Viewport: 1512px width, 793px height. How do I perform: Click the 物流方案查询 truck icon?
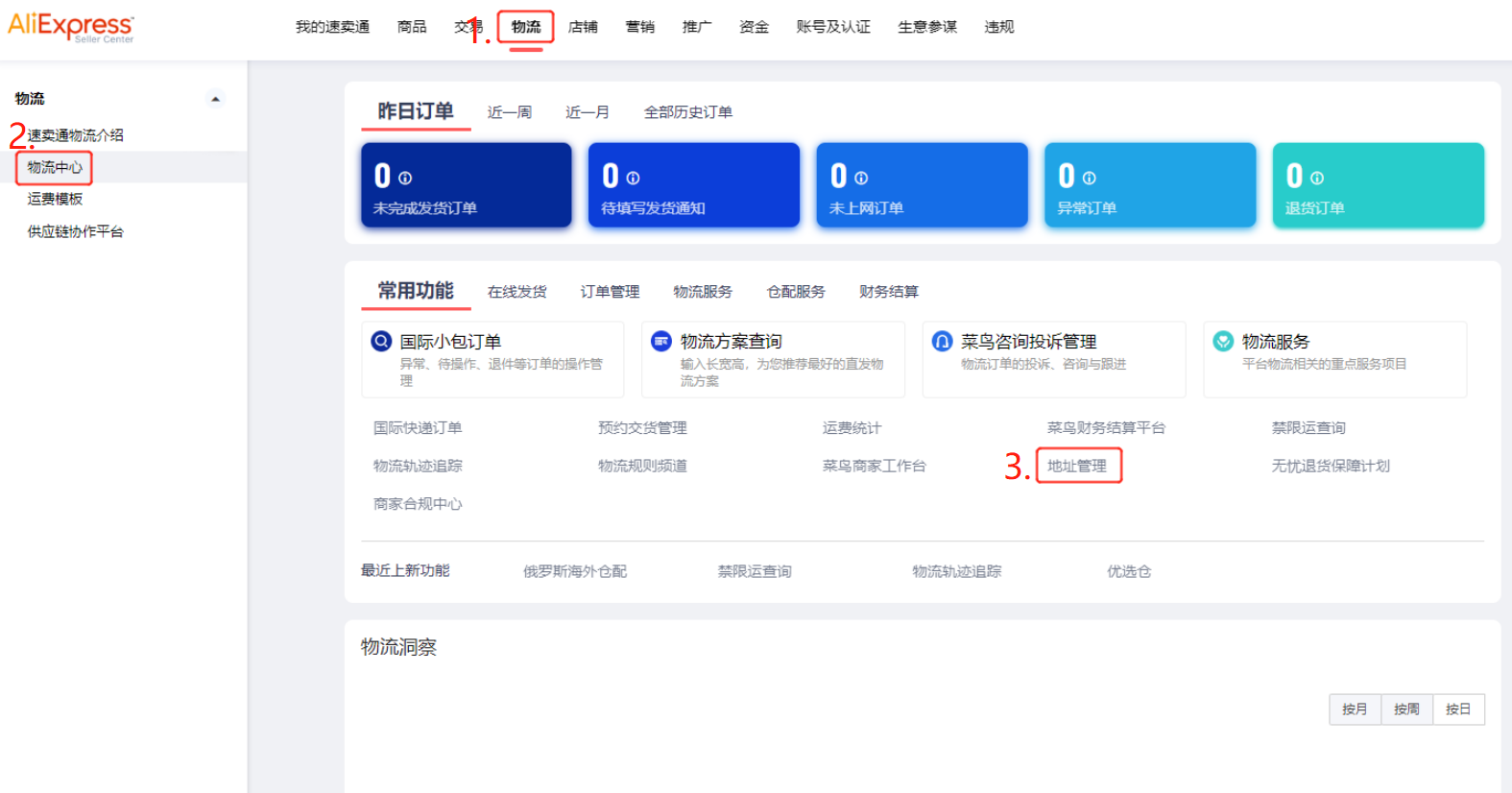661,341
